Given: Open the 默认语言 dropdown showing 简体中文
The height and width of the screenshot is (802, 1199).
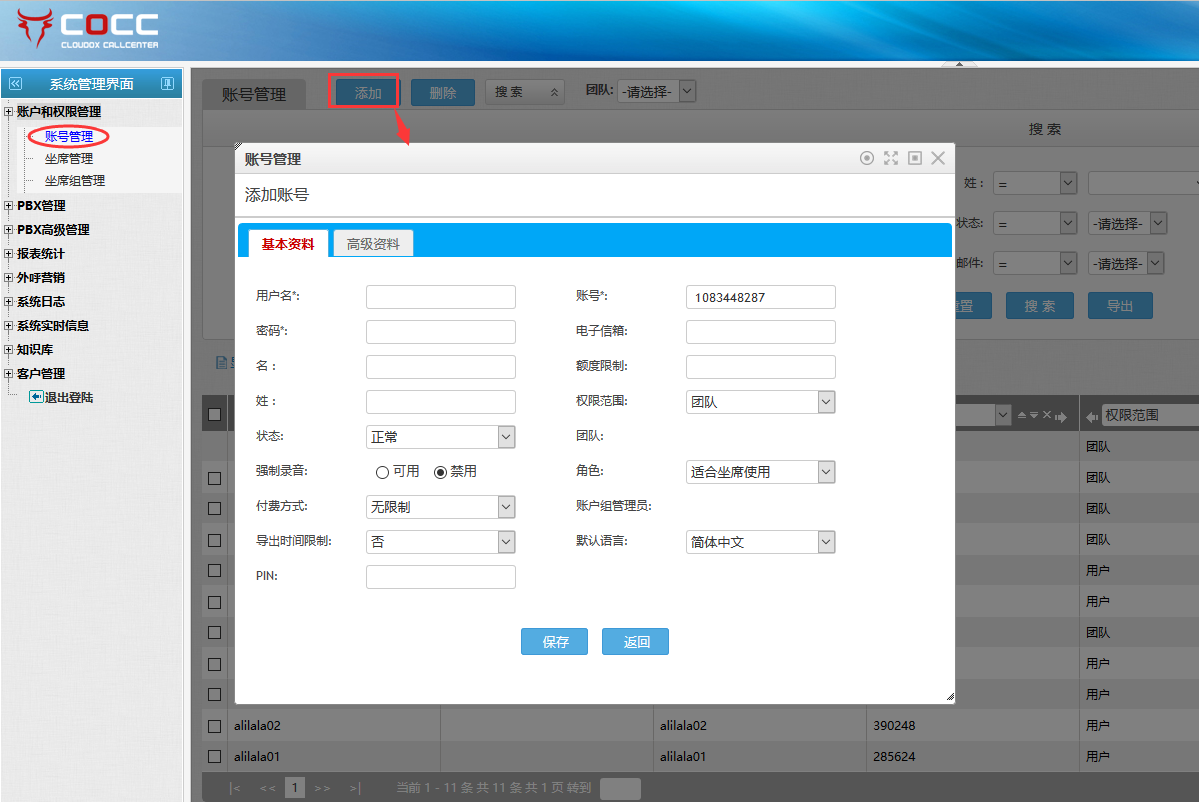Looking at the screenshot, I should (760, 542).
